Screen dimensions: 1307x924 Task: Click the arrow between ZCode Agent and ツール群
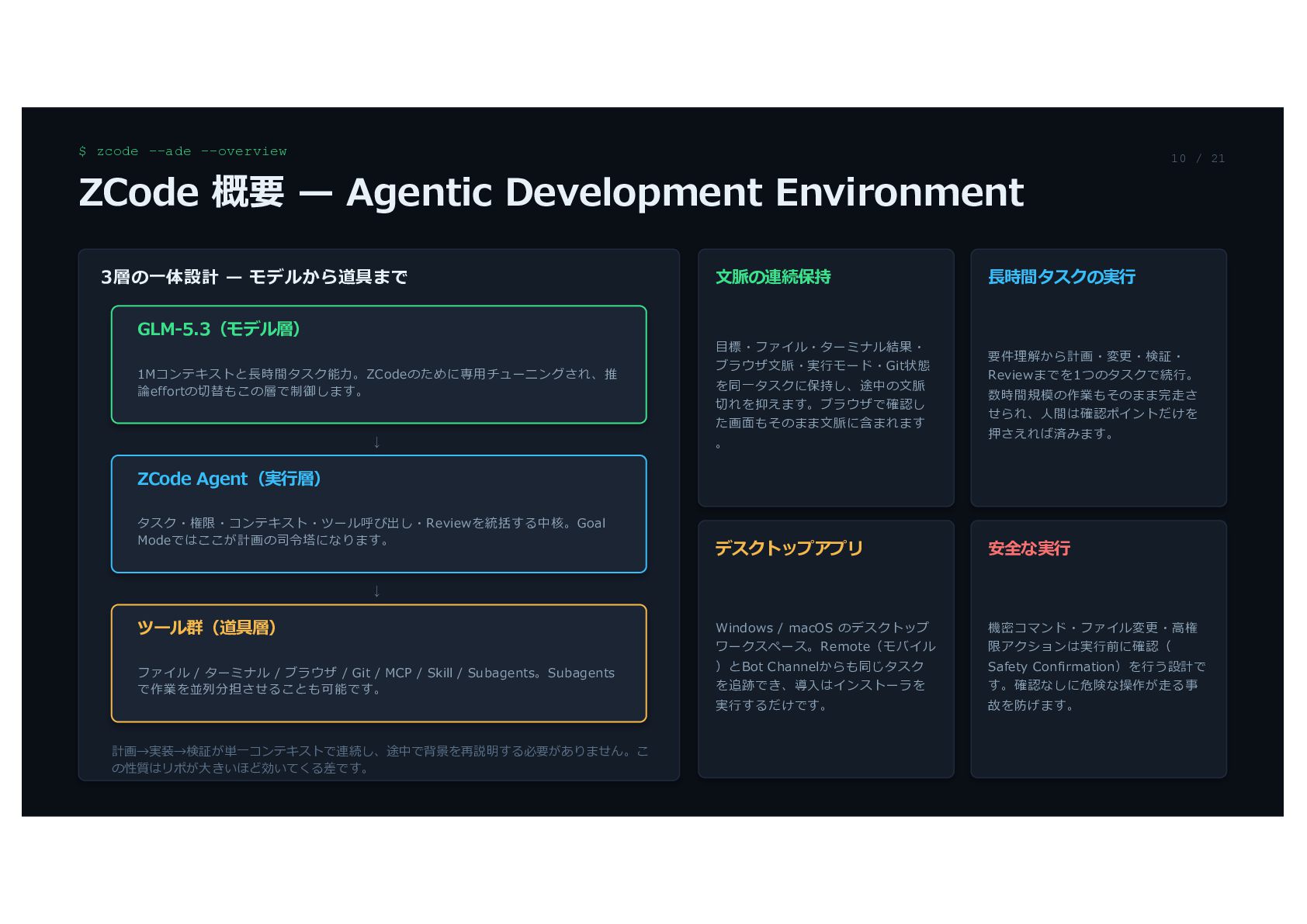pyautogui.click(x=377, y=591)
